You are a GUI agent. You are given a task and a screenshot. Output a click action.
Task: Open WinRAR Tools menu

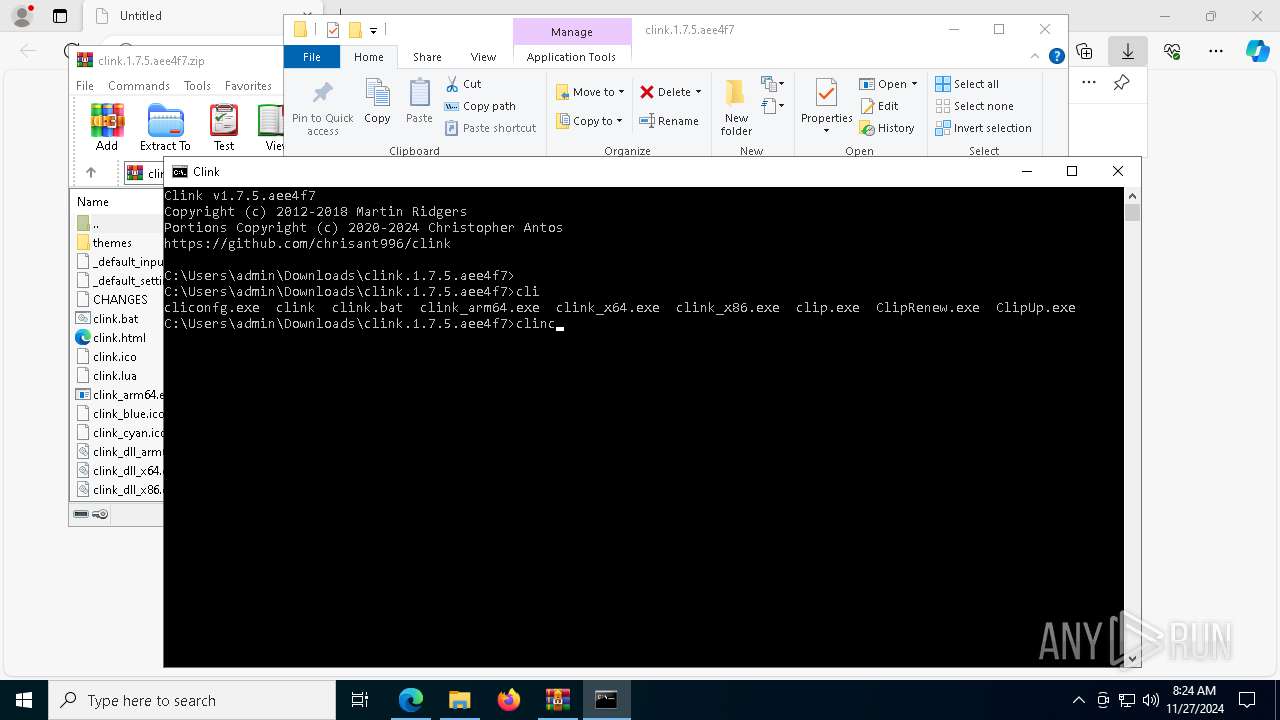pos(197,86)
